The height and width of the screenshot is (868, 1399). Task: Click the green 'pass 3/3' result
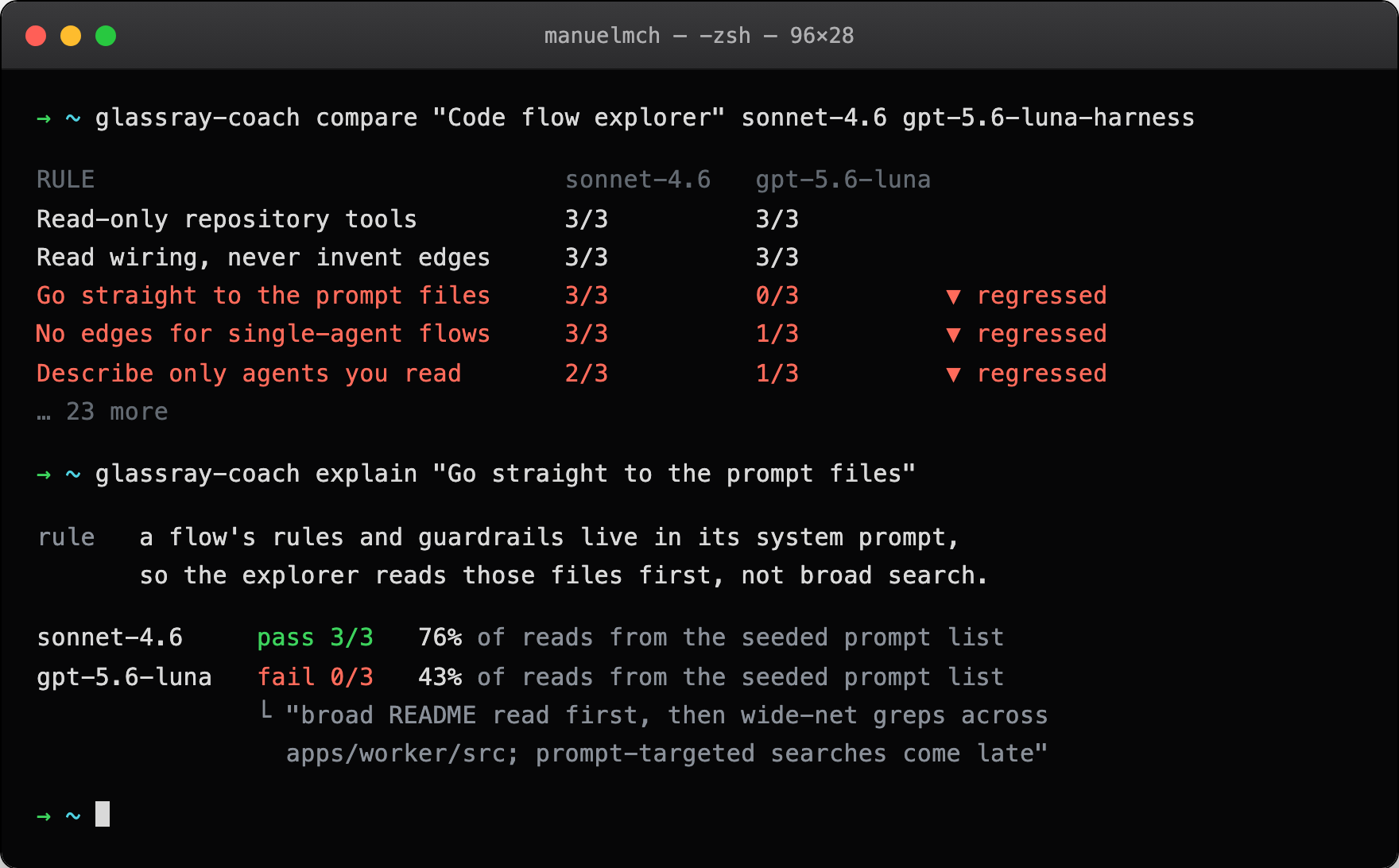[x=315, y=637]
